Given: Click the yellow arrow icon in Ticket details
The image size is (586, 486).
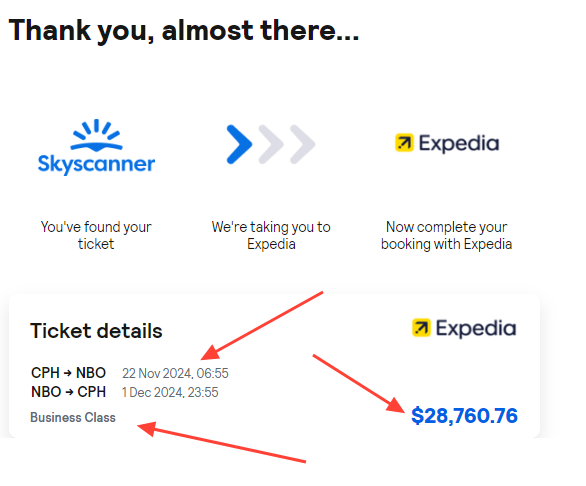Looking at the screenshot, I should [421, 328].
